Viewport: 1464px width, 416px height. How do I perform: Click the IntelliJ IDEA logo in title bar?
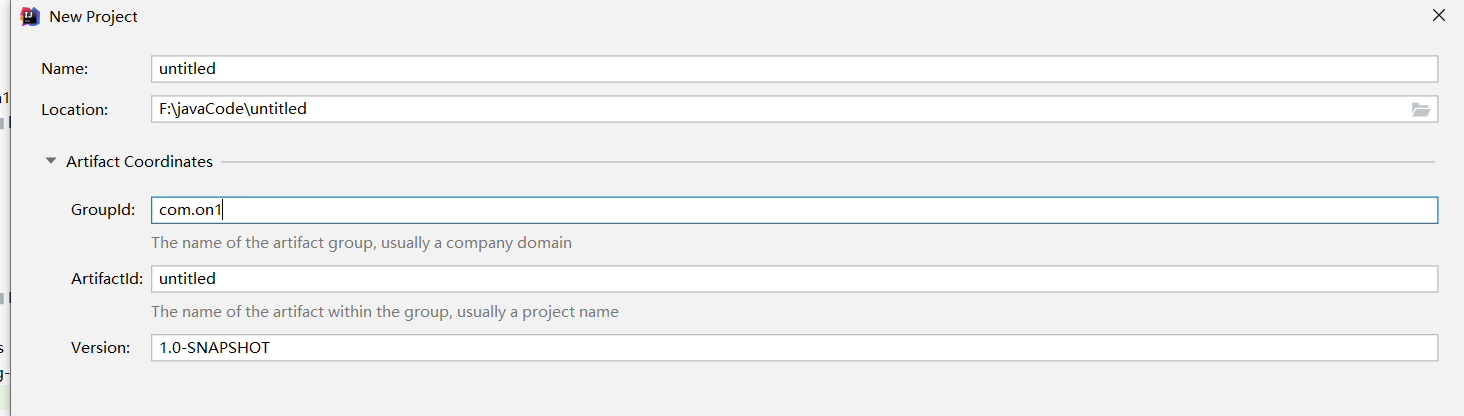click(x=30, y=16)
